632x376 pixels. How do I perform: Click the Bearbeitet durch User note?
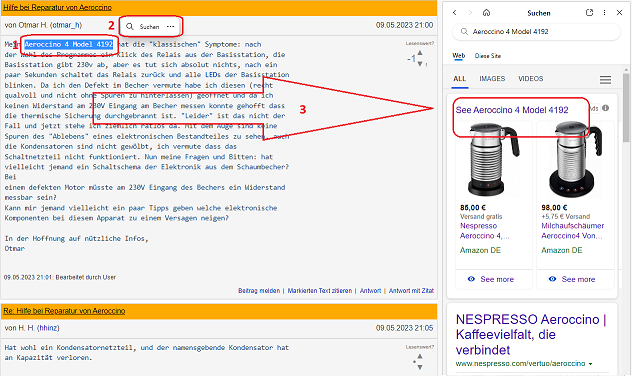pos(60,277)
